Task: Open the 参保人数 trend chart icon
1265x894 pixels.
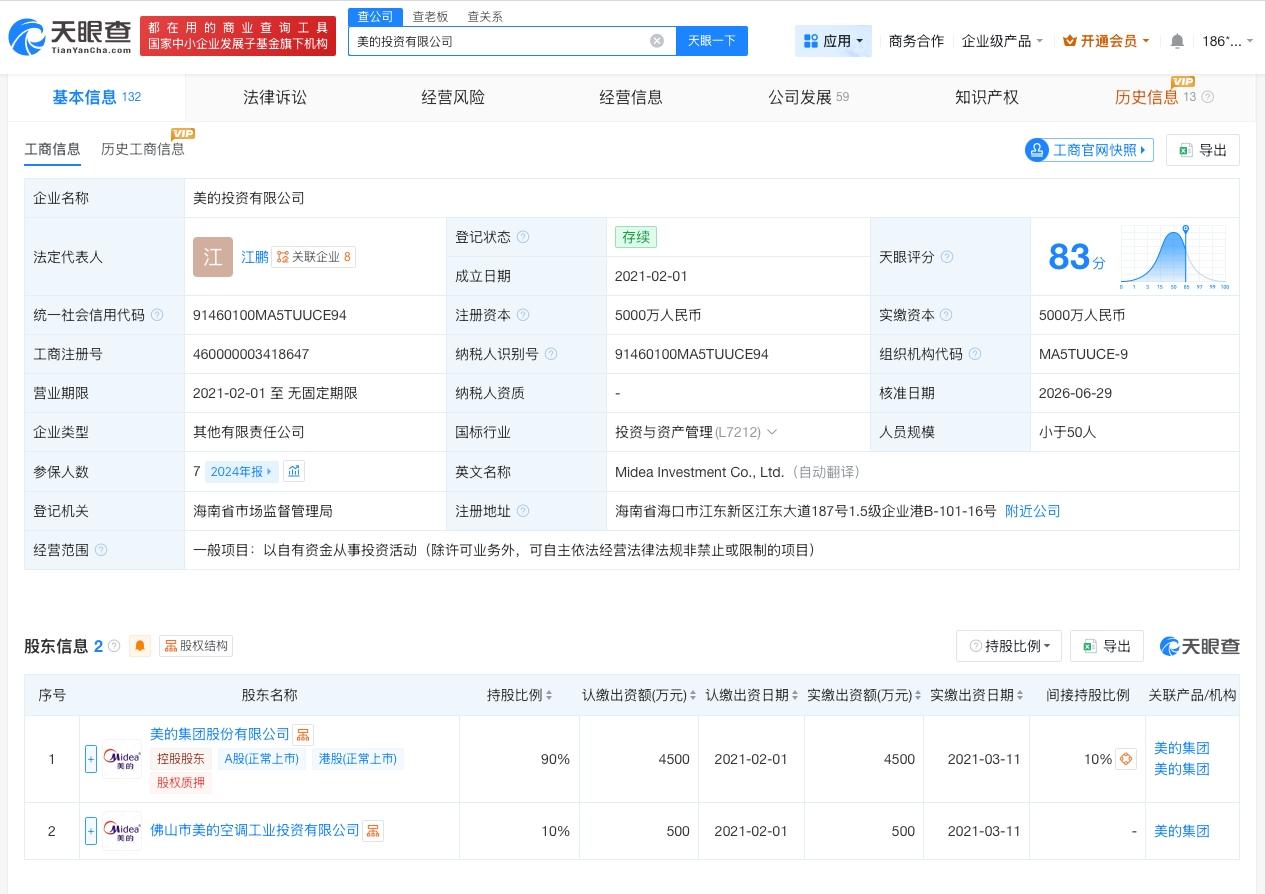Action: (294, 471)
